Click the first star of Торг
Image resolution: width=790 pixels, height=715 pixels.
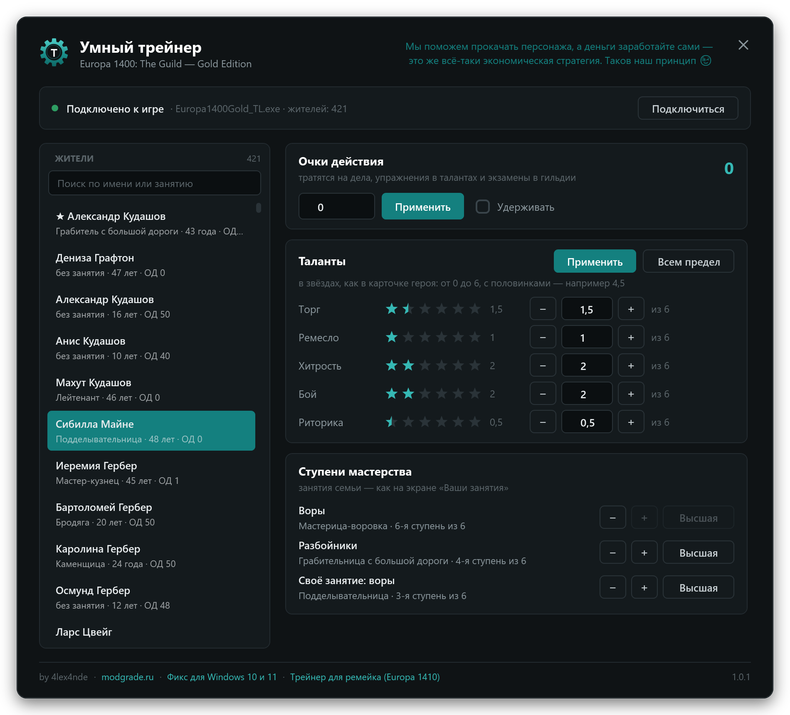coord(391,308)
